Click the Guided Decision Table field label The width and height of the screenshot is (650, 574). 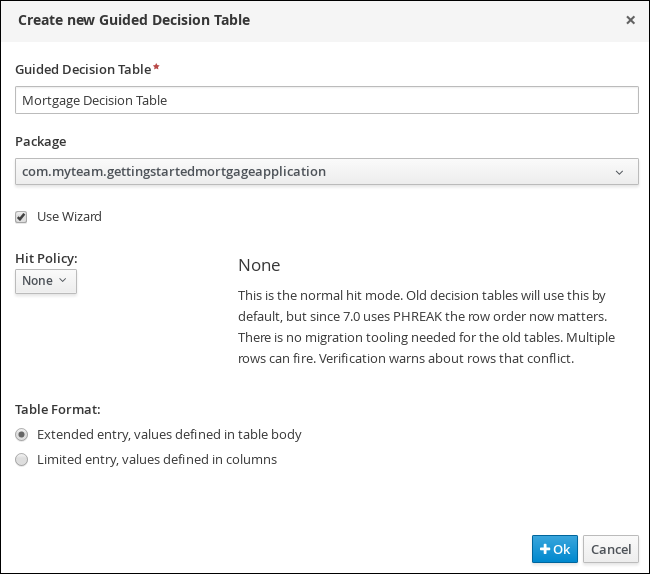[x=83, y=69]
